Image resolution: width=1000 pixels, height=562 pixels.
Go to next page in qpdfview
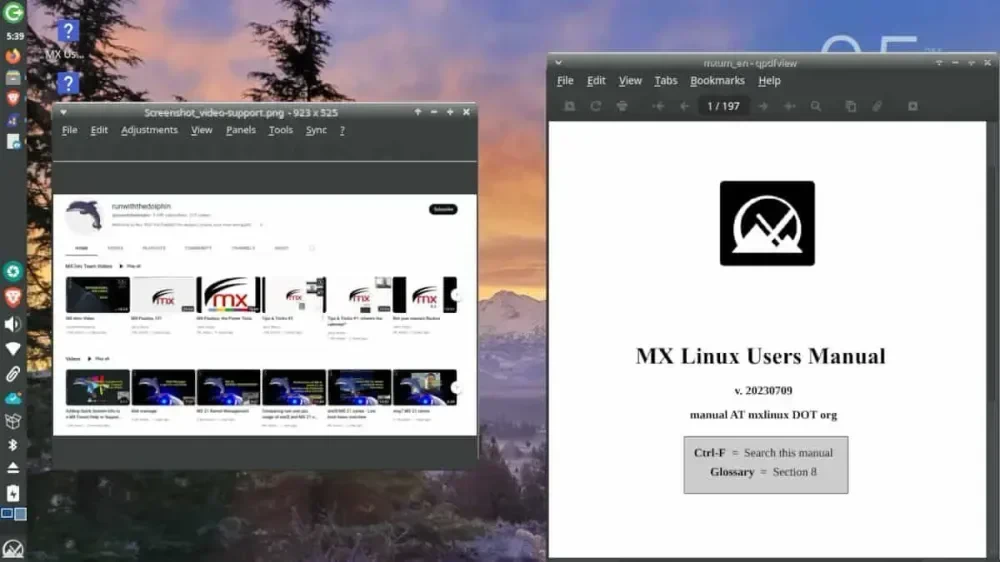763,107
